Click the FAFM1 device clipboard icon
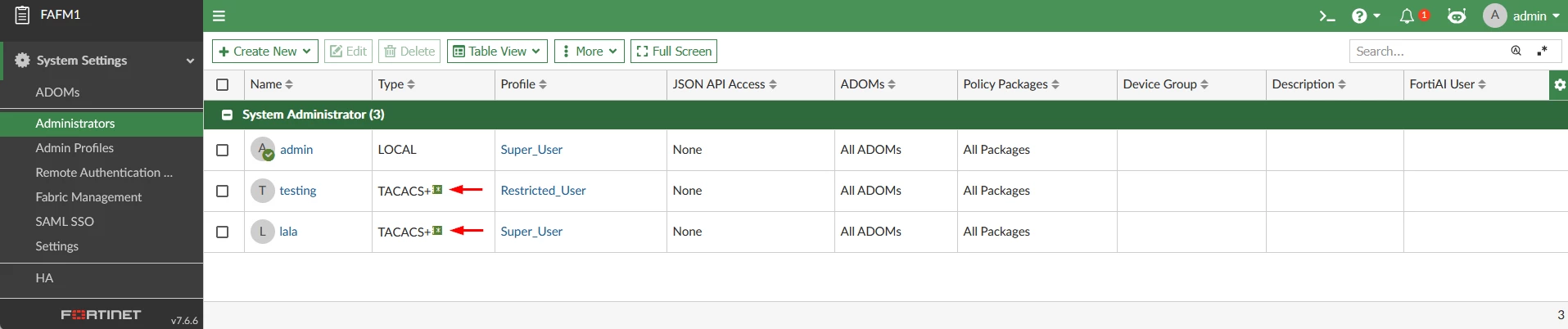The height and width of the screenshot is (329, 1568). tap(22, 15)
